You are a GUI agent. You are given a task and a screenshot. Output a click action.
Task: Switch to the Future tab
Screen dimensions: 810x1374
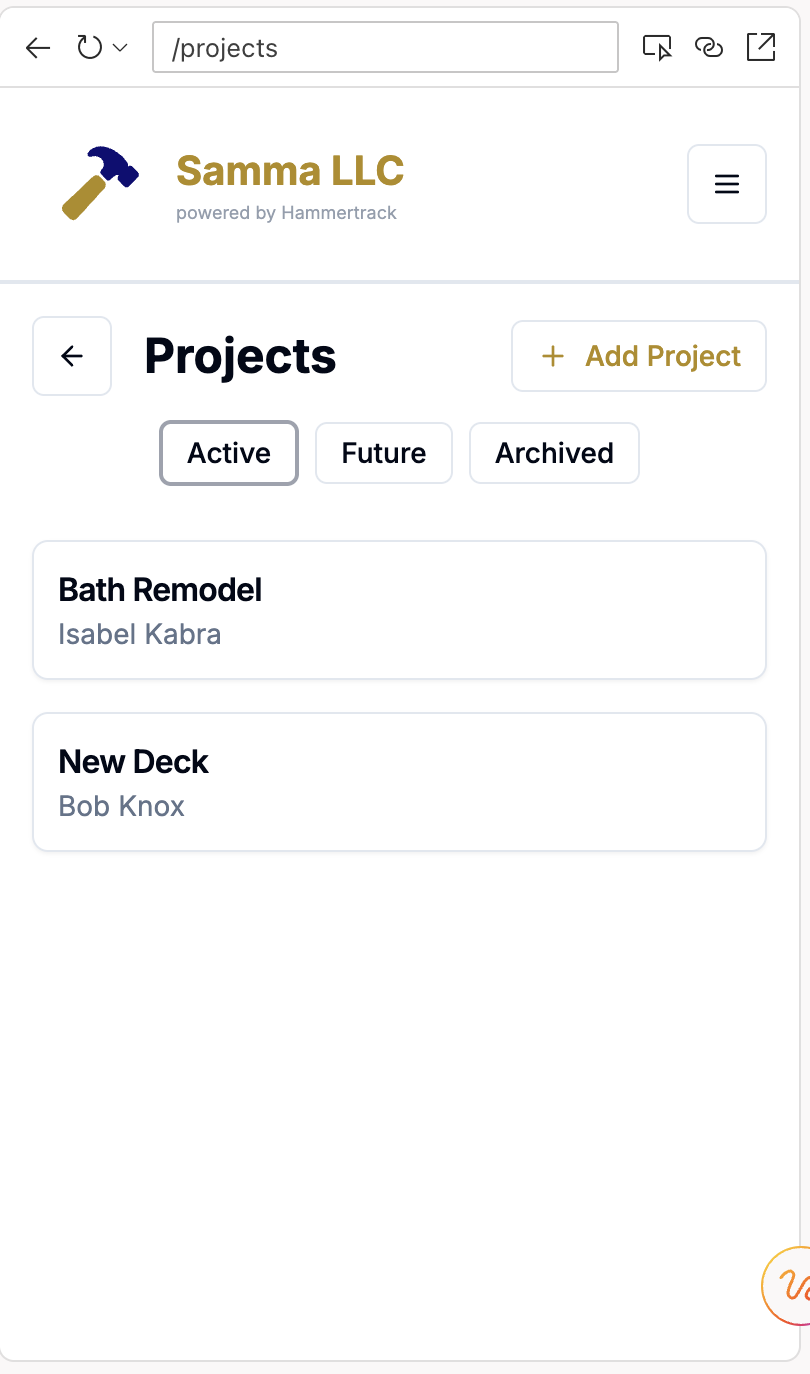pyautogui.click(x=384, y=453)
